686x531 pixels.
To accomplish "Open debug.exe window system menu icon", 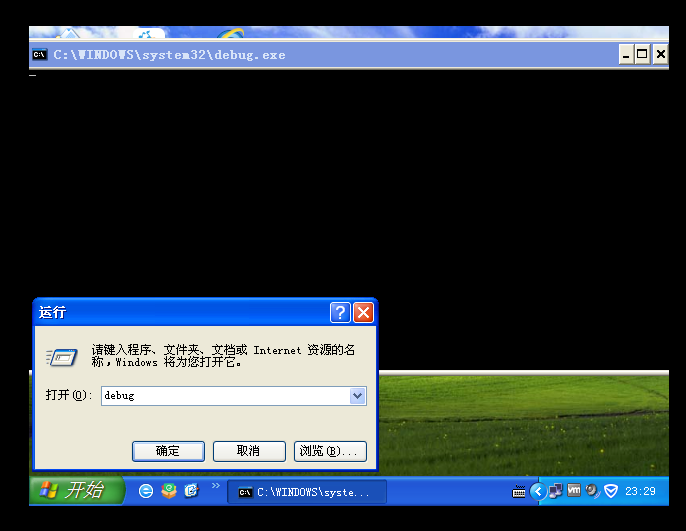I will pos(40,55).
